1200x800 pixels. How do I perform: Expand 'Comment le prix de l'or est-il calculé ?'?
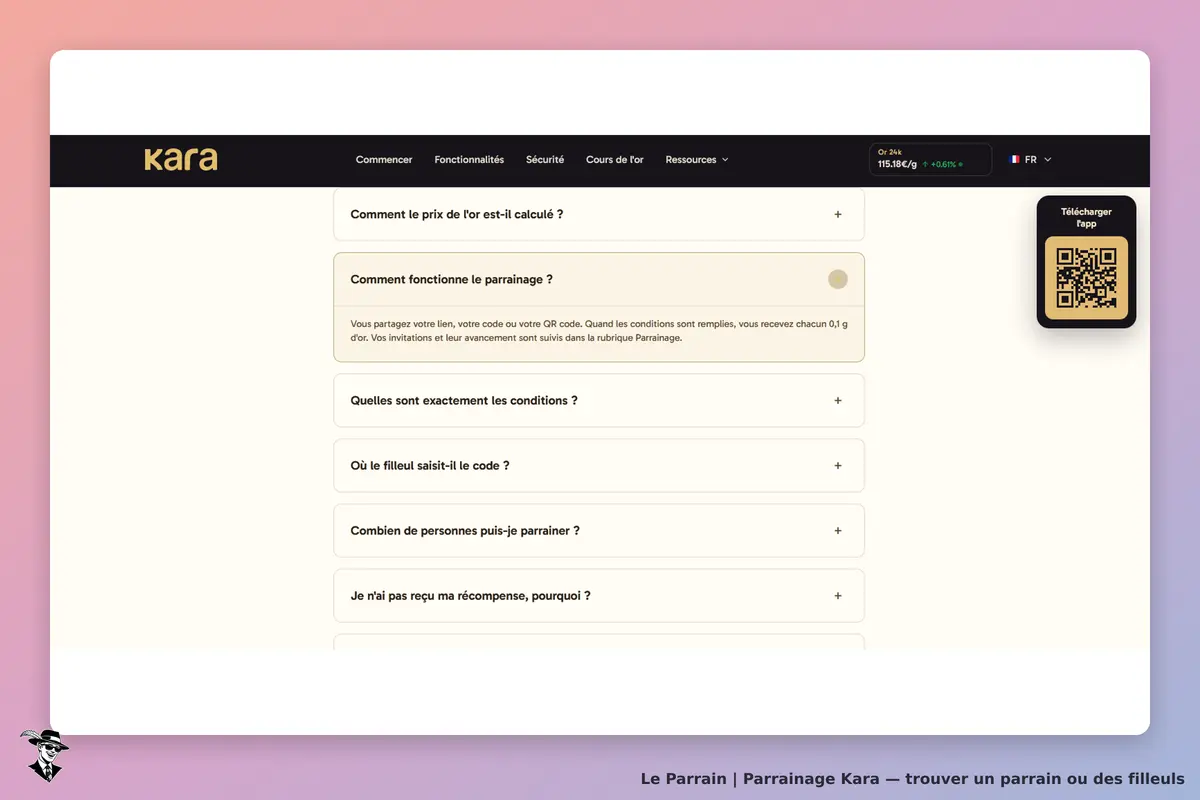pos(599,214)
